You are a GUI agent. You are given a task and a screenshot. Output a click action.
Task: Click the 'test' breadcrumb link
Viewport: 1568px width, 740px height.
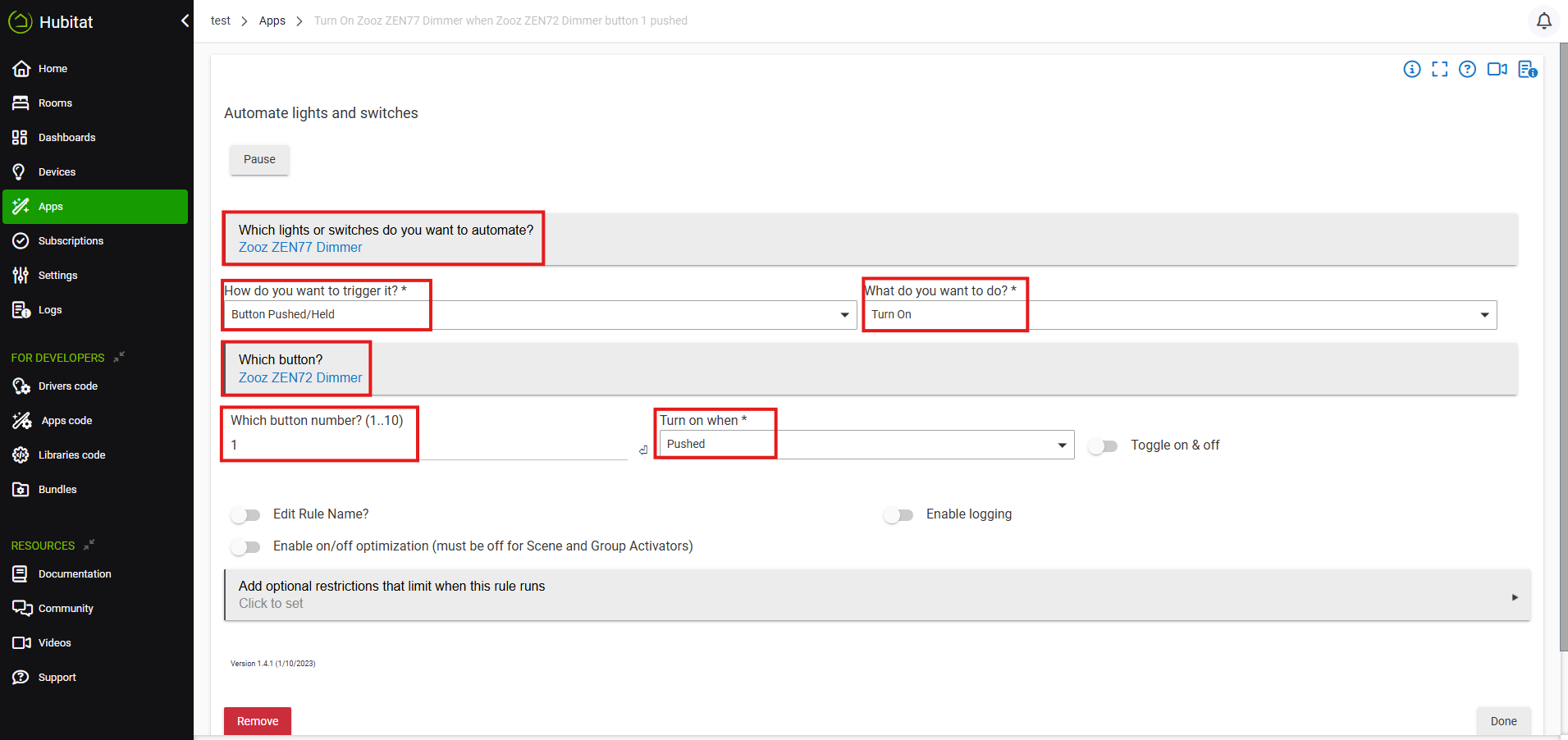(x=220, y=21)
